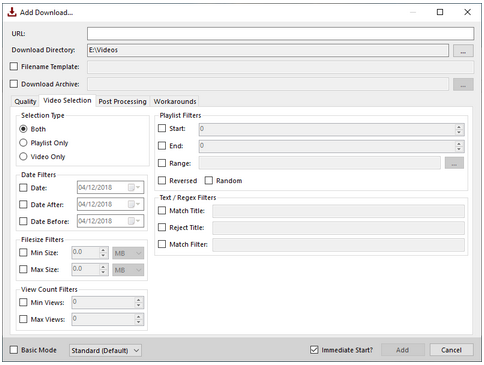Click the Reject Title text field
The image size is (484, 365).
pyautogui.click(x=338, y=228)
